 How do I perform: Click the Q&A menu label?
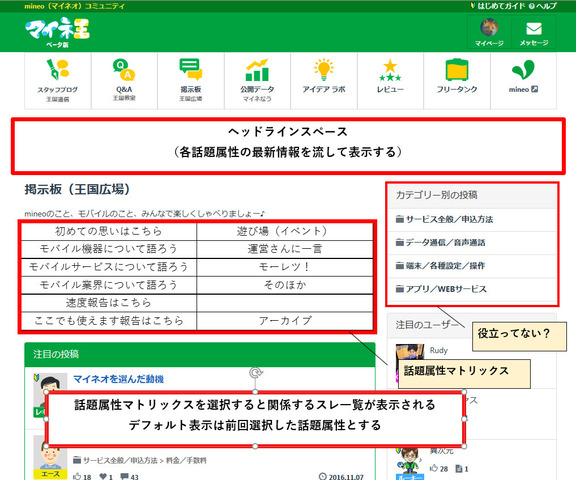click(124, 89)
